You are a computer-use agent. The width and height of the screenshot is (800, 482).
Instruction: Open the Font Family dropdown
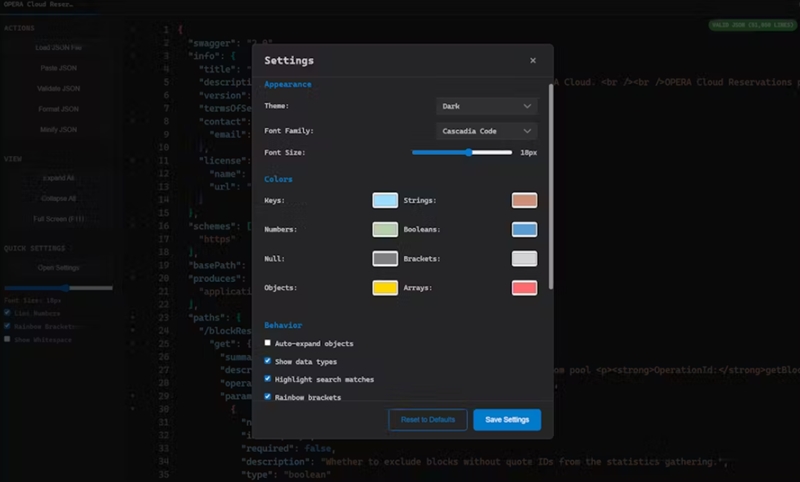tap(486, 131)
